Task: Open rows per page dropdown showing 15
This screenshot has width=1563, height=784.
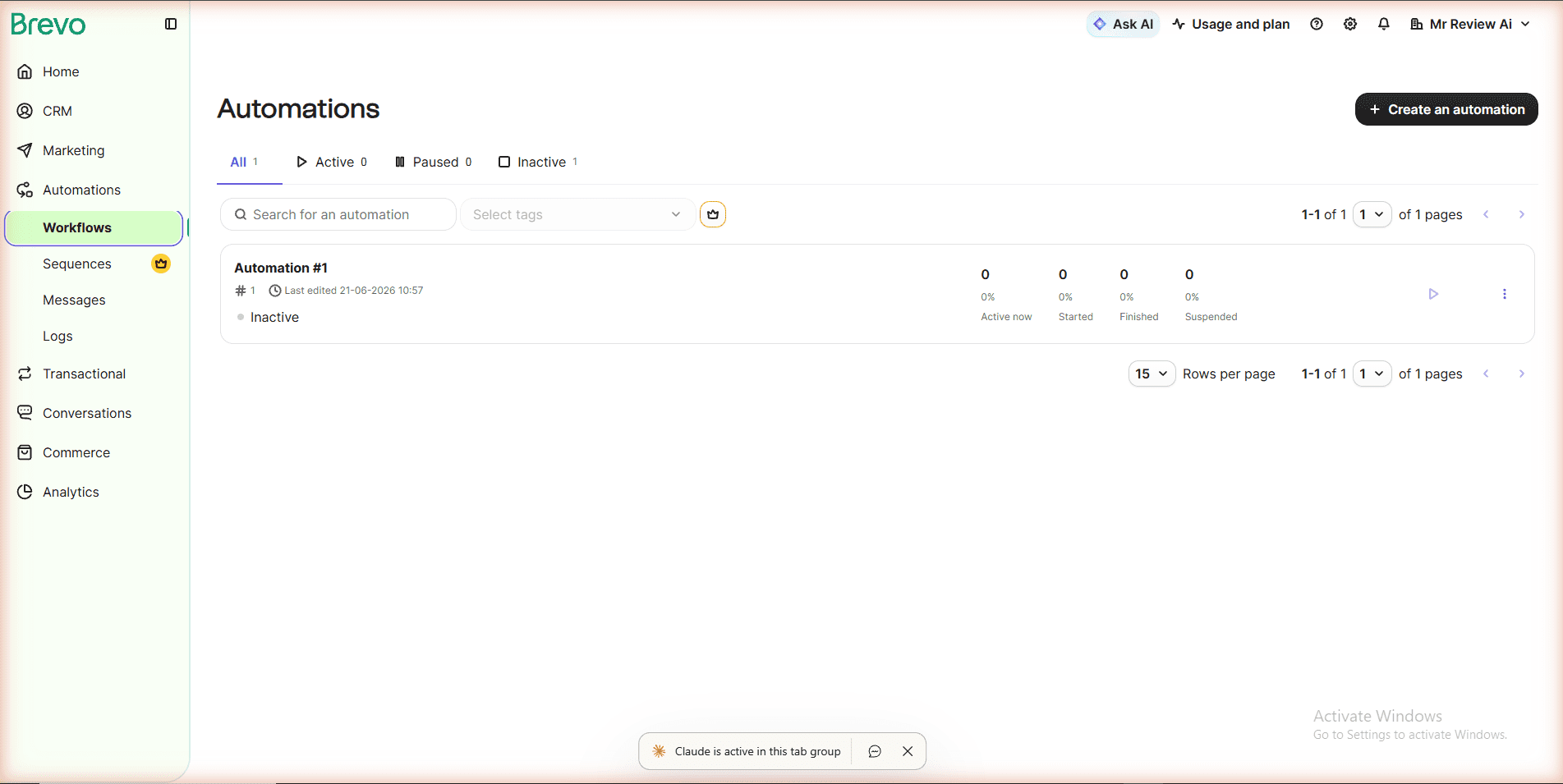Action: tap(1152, 374)
